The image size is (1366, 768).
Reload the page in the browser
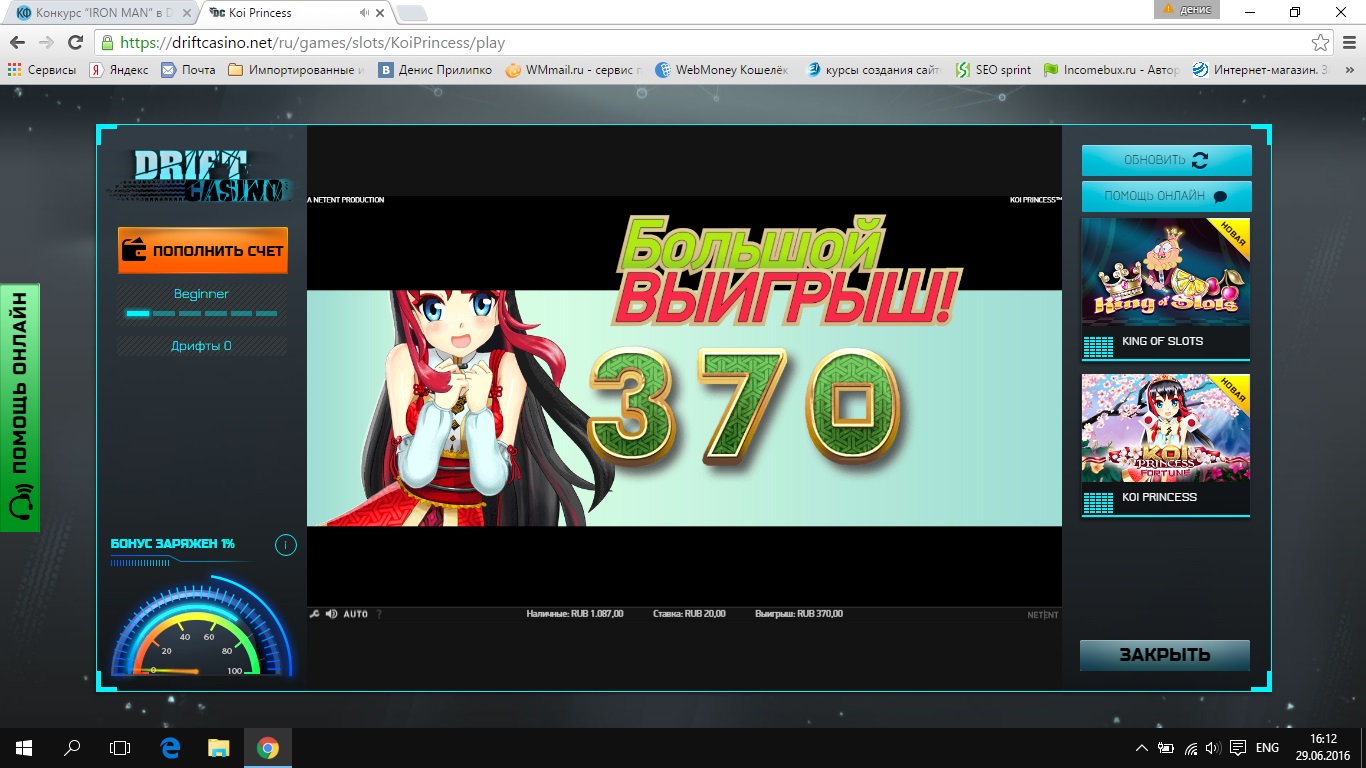75,43
